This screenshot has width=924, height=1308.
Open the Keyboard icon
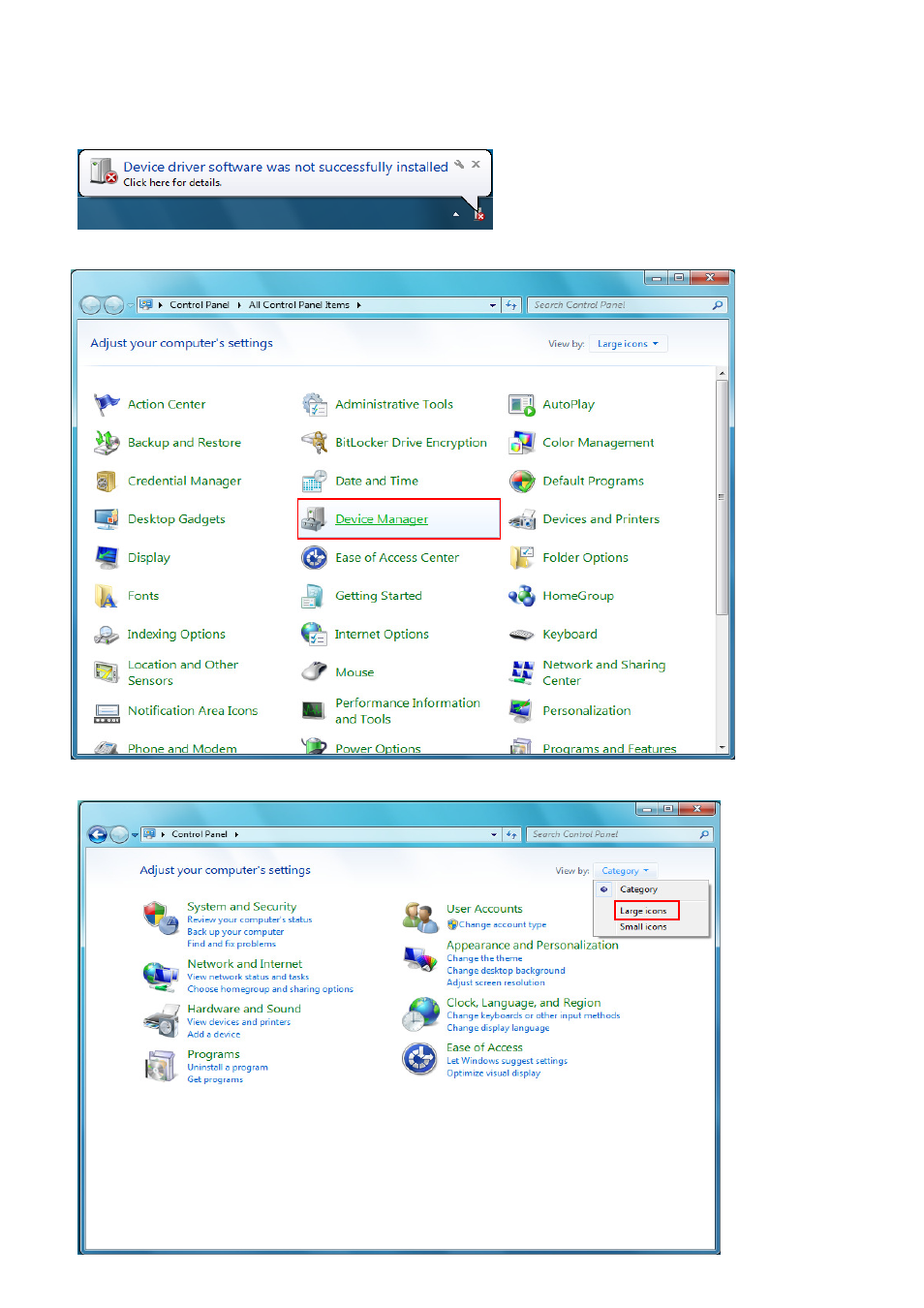point(522,635)
